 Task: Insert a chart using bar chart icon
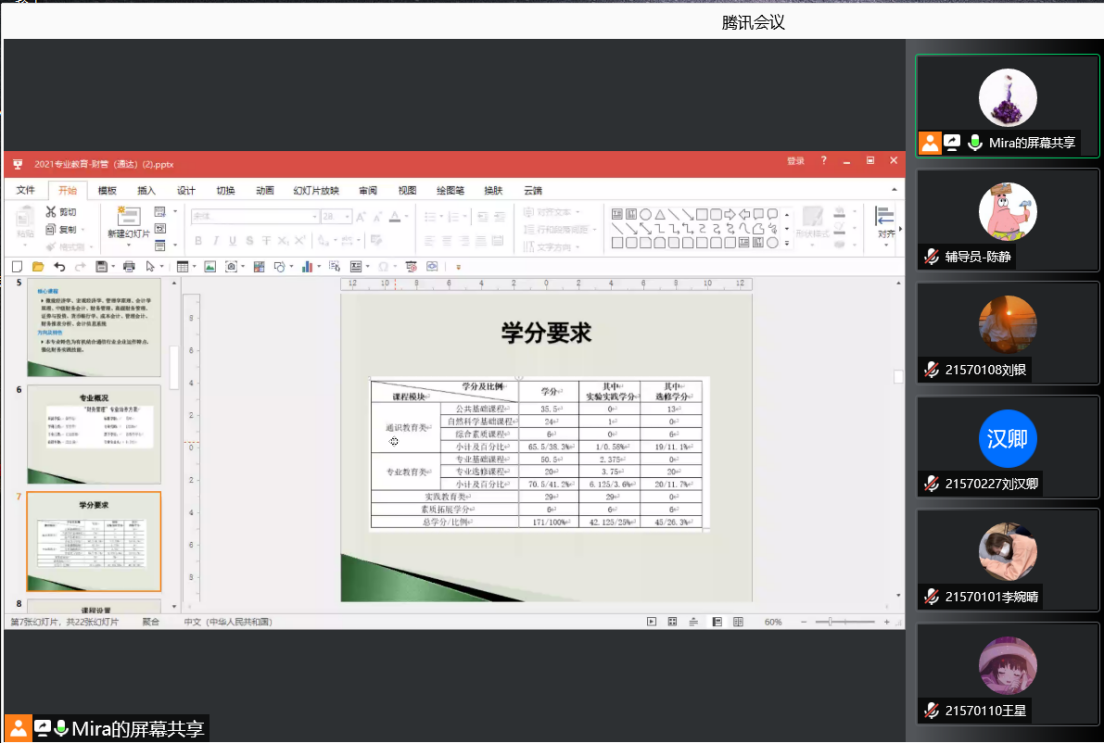pyautogui.click(x=305, y=266)
